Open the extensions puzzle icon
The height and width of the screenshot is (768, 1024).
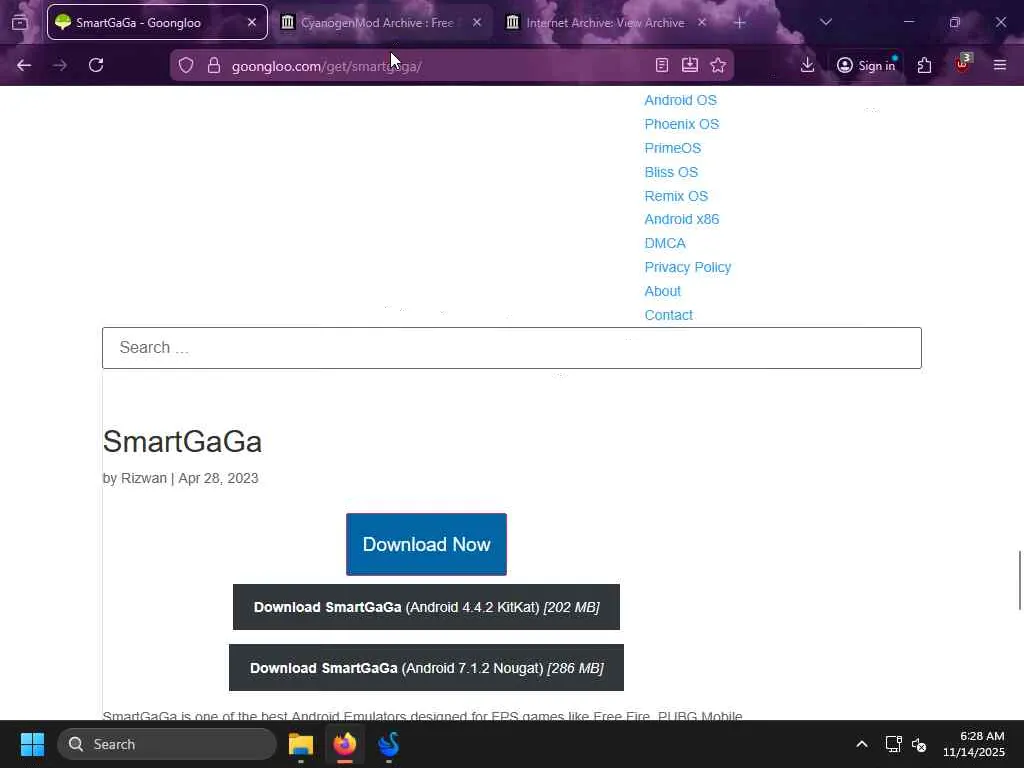tap(924, 65)
